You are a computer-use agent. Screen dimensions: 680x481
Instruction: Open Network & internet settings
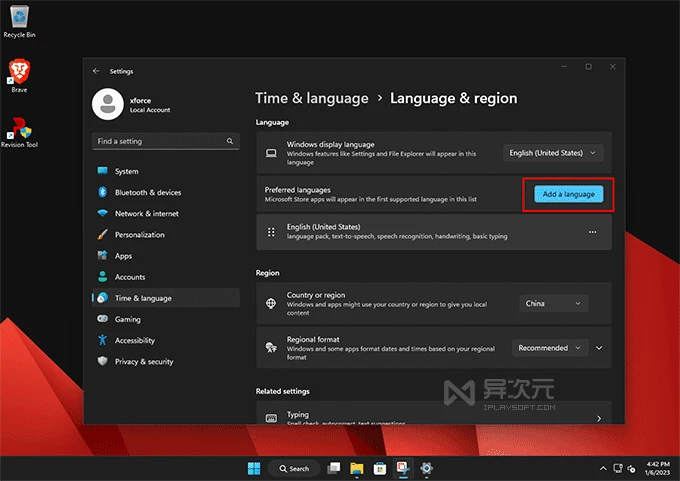click(x=146, y=213)
